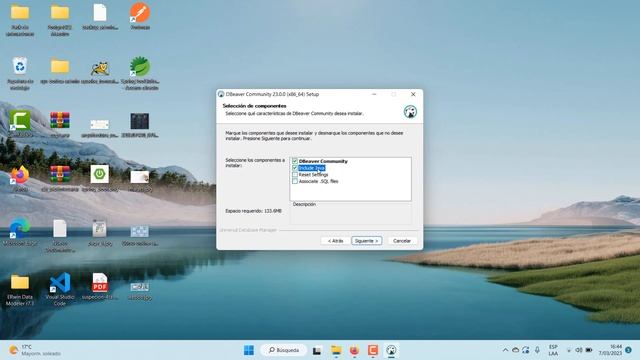The image size is (640, 360).
Task: Toggle the DBeaver Community component checkbox
Action: point(295,161)
